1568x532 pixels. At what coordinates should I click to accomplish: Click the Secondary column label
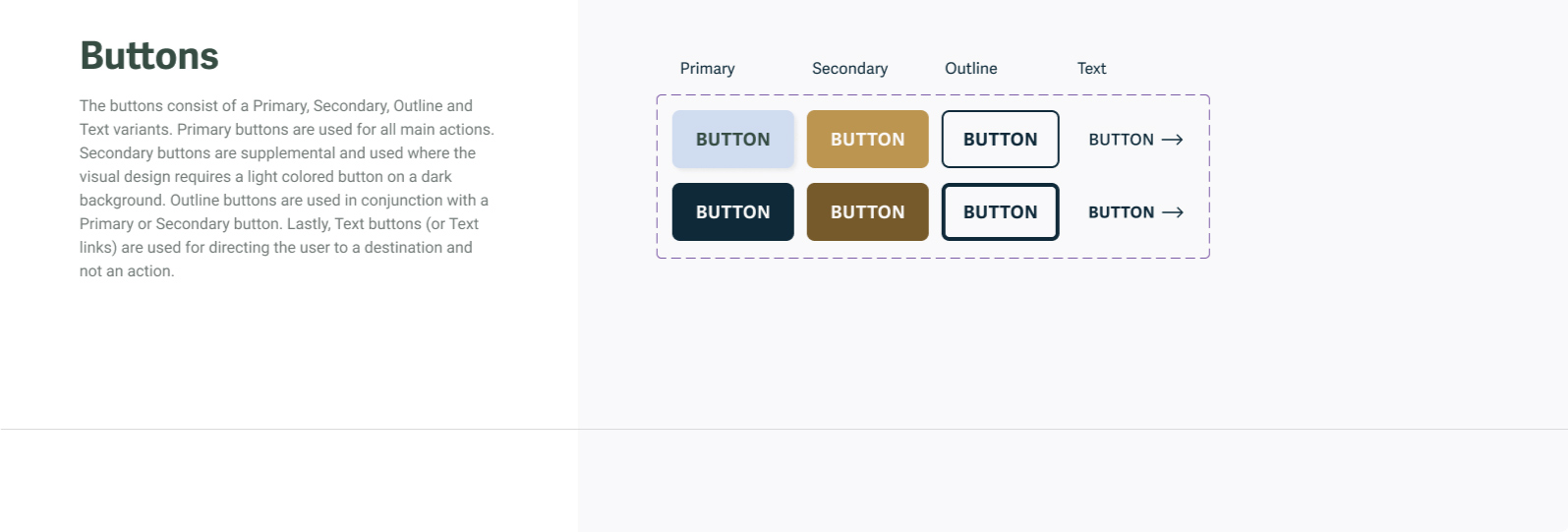(849, 69)
